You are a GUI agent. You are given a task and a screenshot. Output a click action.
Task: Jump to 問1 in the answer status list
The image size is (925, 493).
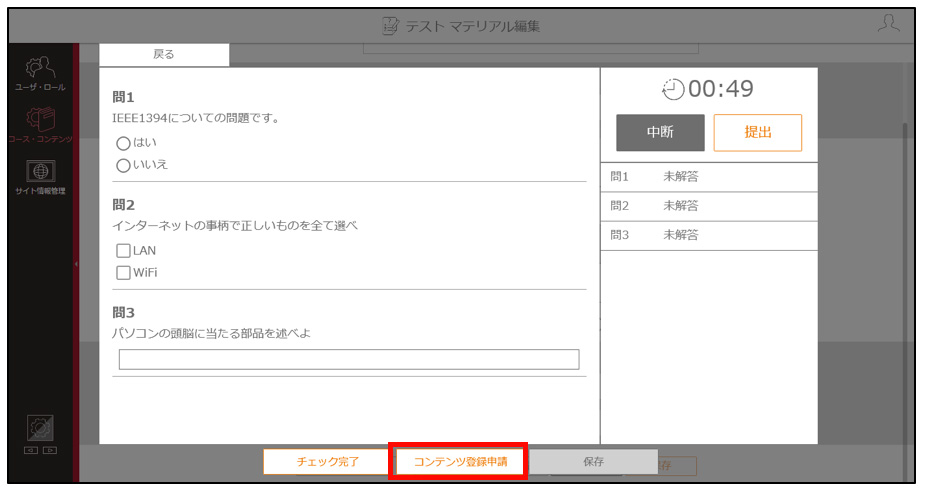point(709,176)
